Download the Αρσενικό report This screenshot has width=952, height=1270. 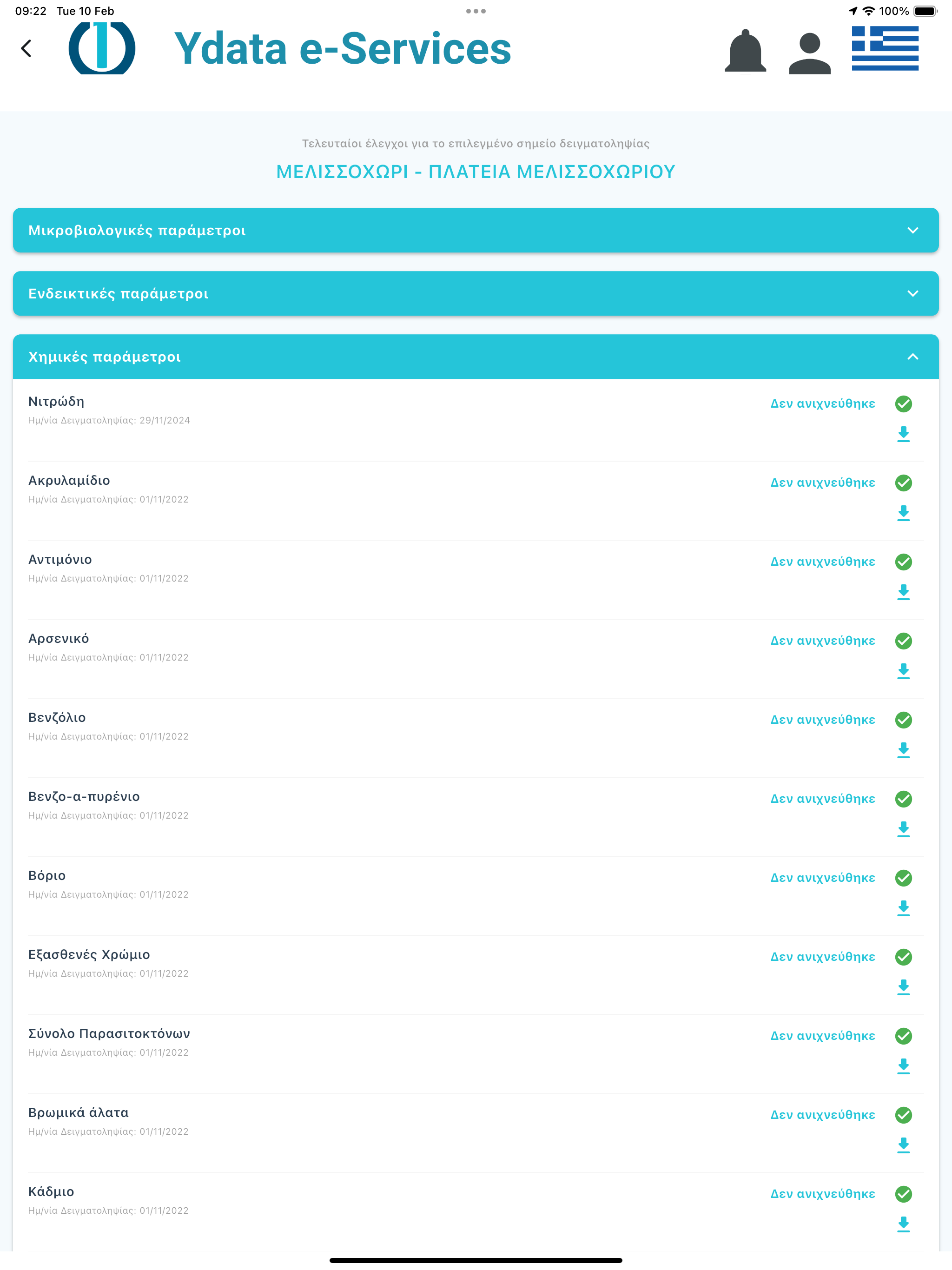pos(903,671)
